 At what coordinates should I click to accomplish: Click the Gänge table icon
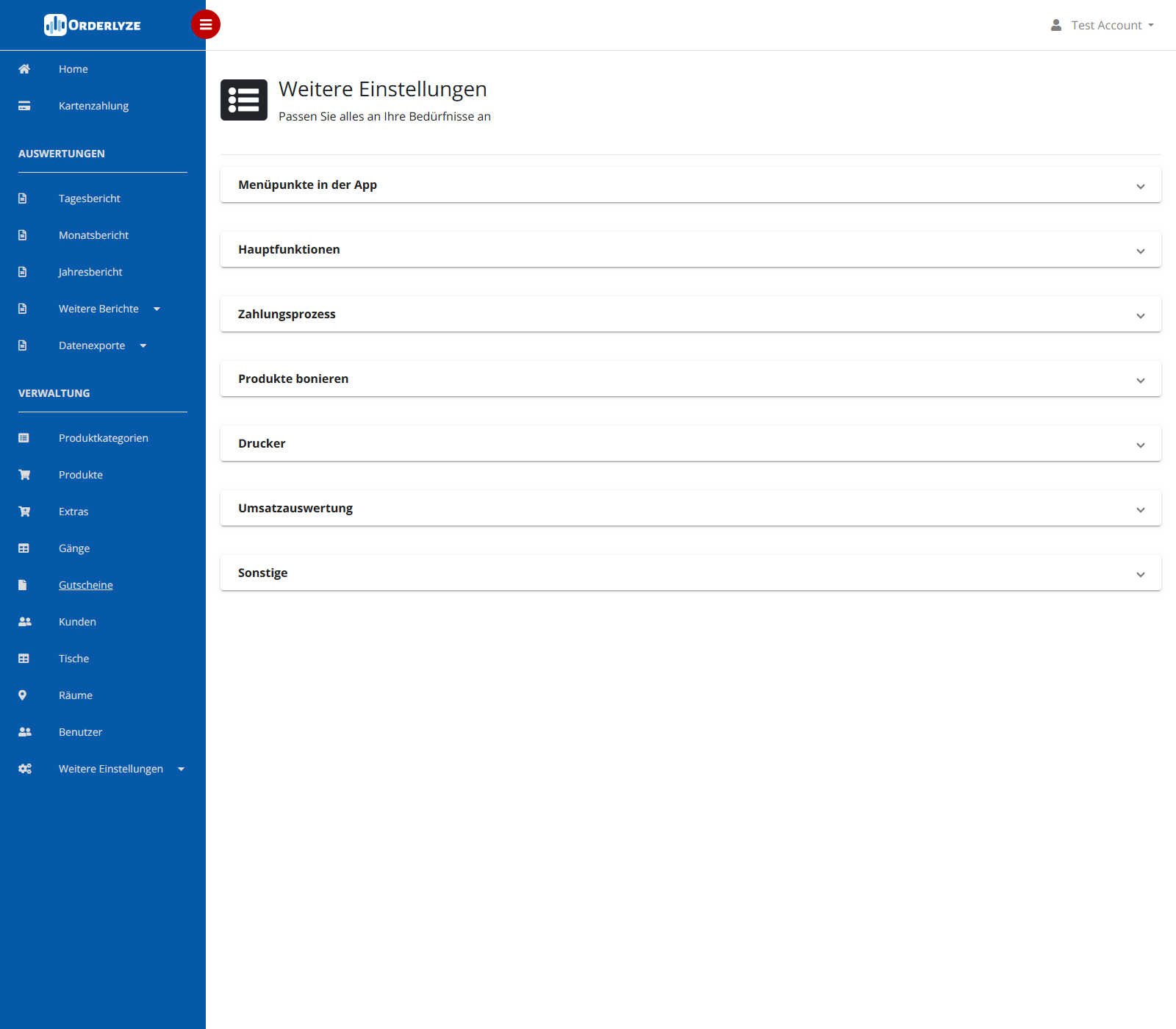[x=24, y=548]
